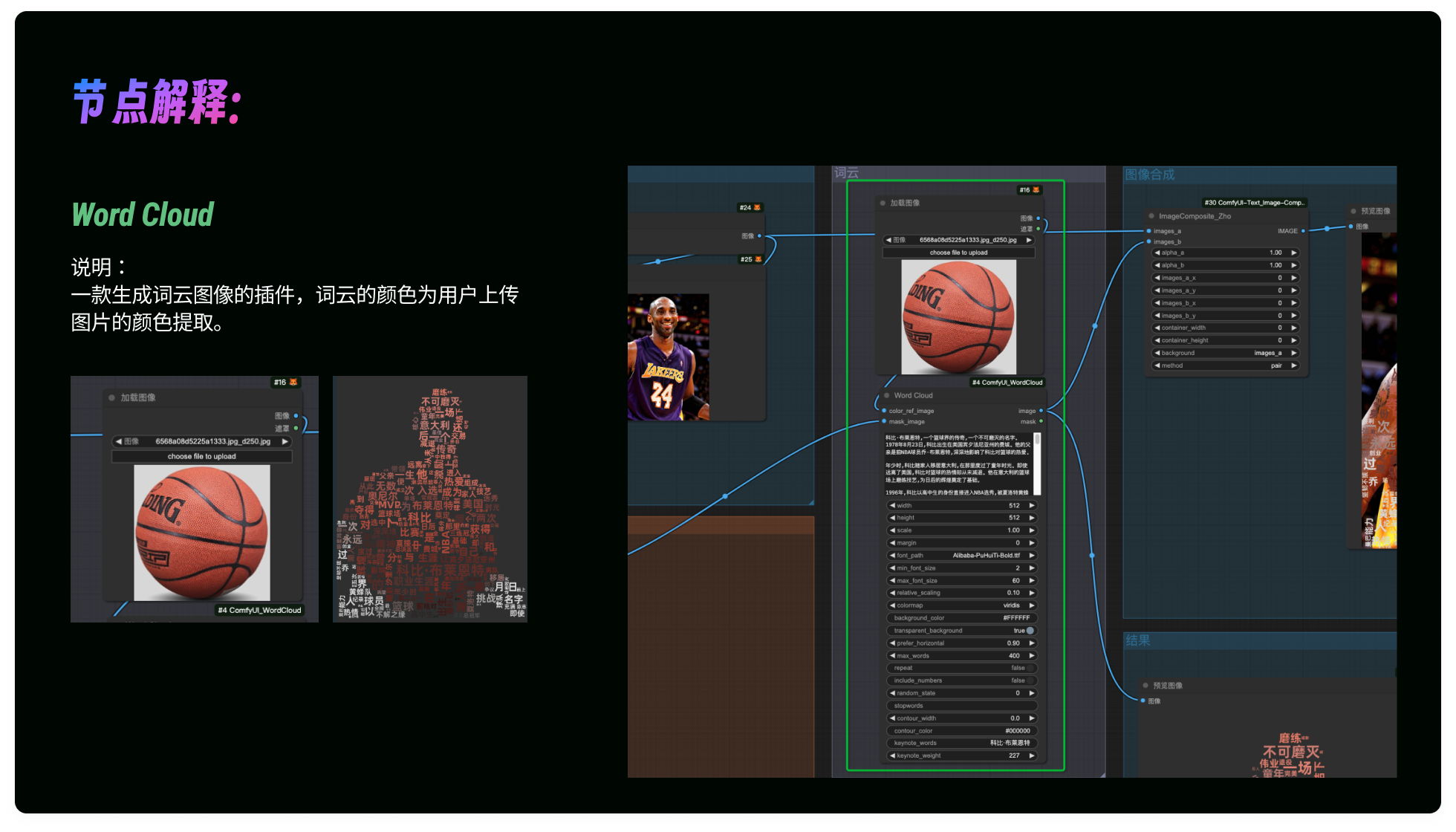Increase images_b_y with right arrow
This screenshot has height=832, width=1456.
(1293, 316)
